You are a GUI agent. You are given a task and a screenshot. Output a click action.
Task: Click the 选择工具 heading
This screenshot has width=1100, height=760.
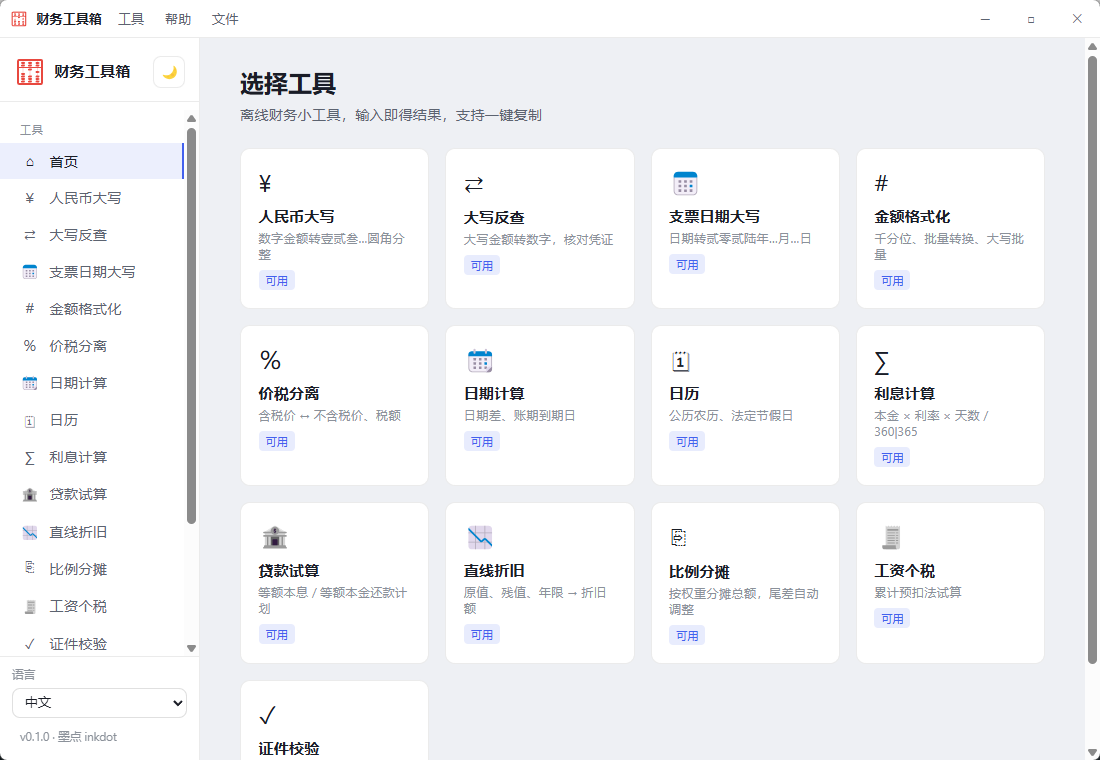click(288, 84)
